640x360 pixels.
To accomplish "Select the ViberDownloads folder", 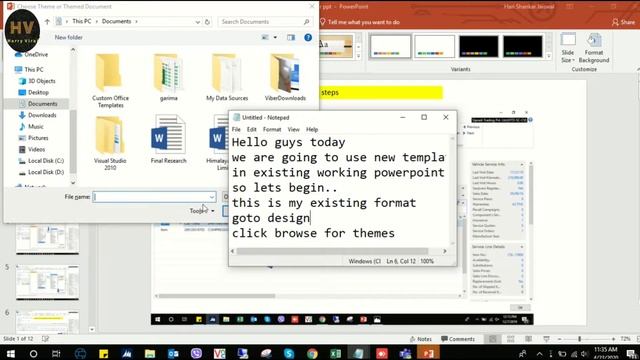I will (285, 77).
